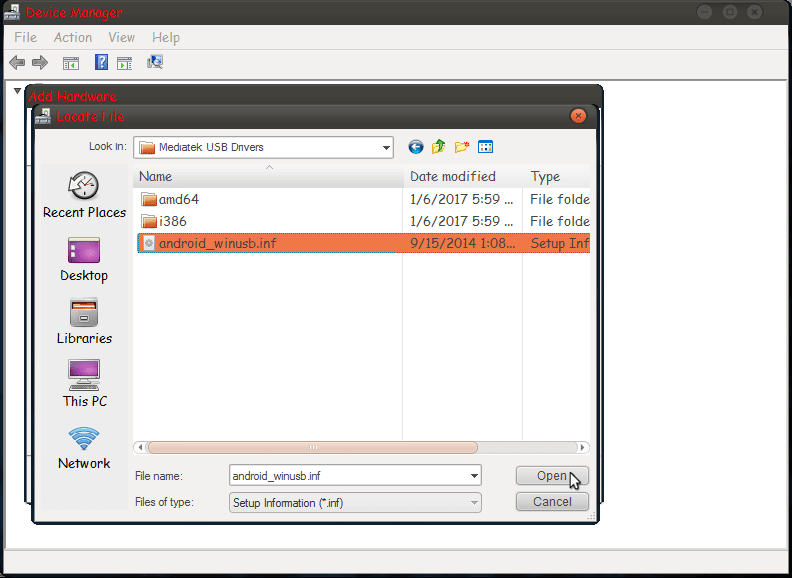Viewport: 792px width, 578px height.
Task: Expand the File name dropdown arrow
Action: click(x=474, y=476)
